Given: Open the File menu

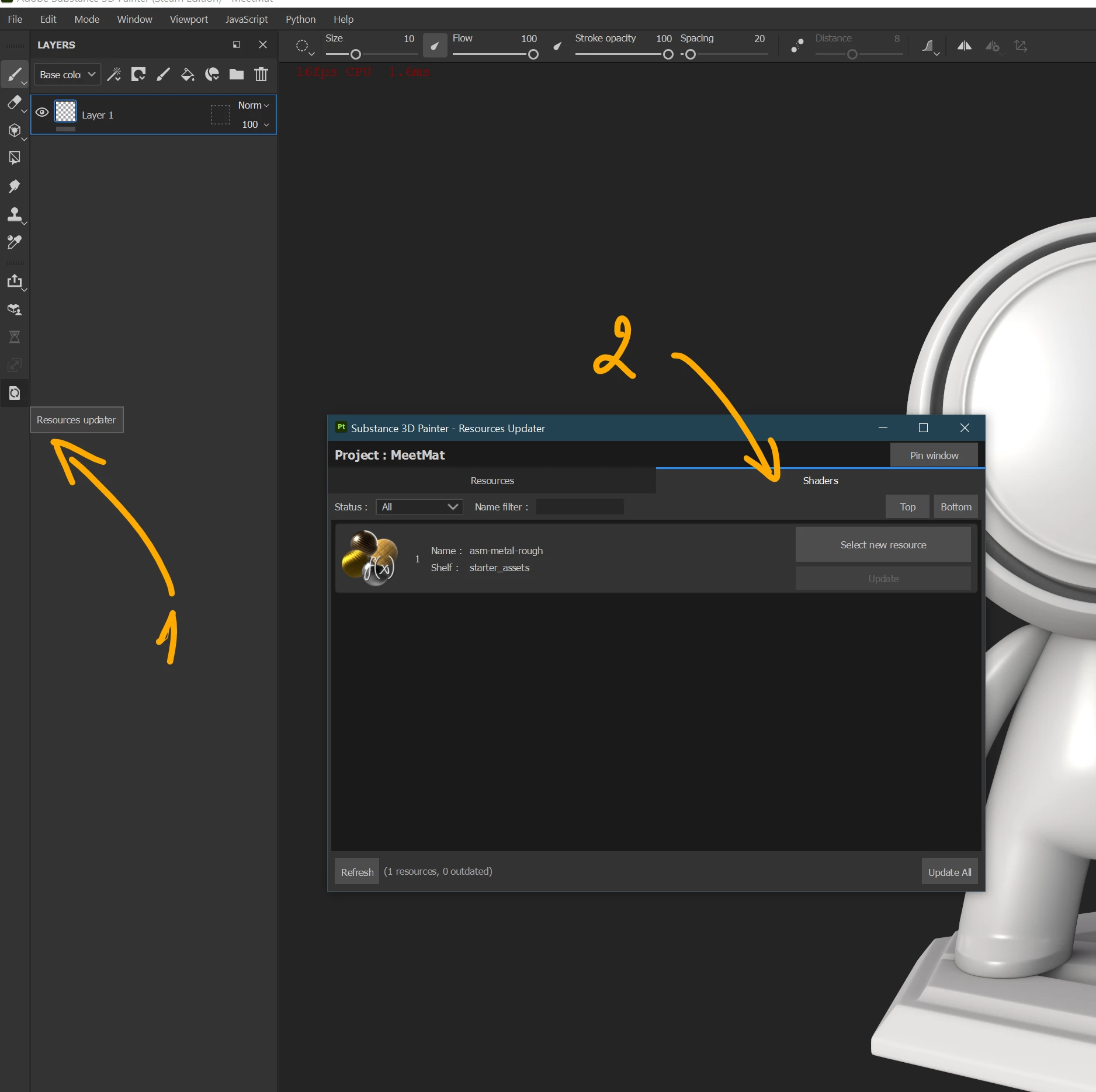Looking at the screenshot, I should [15, 19].
